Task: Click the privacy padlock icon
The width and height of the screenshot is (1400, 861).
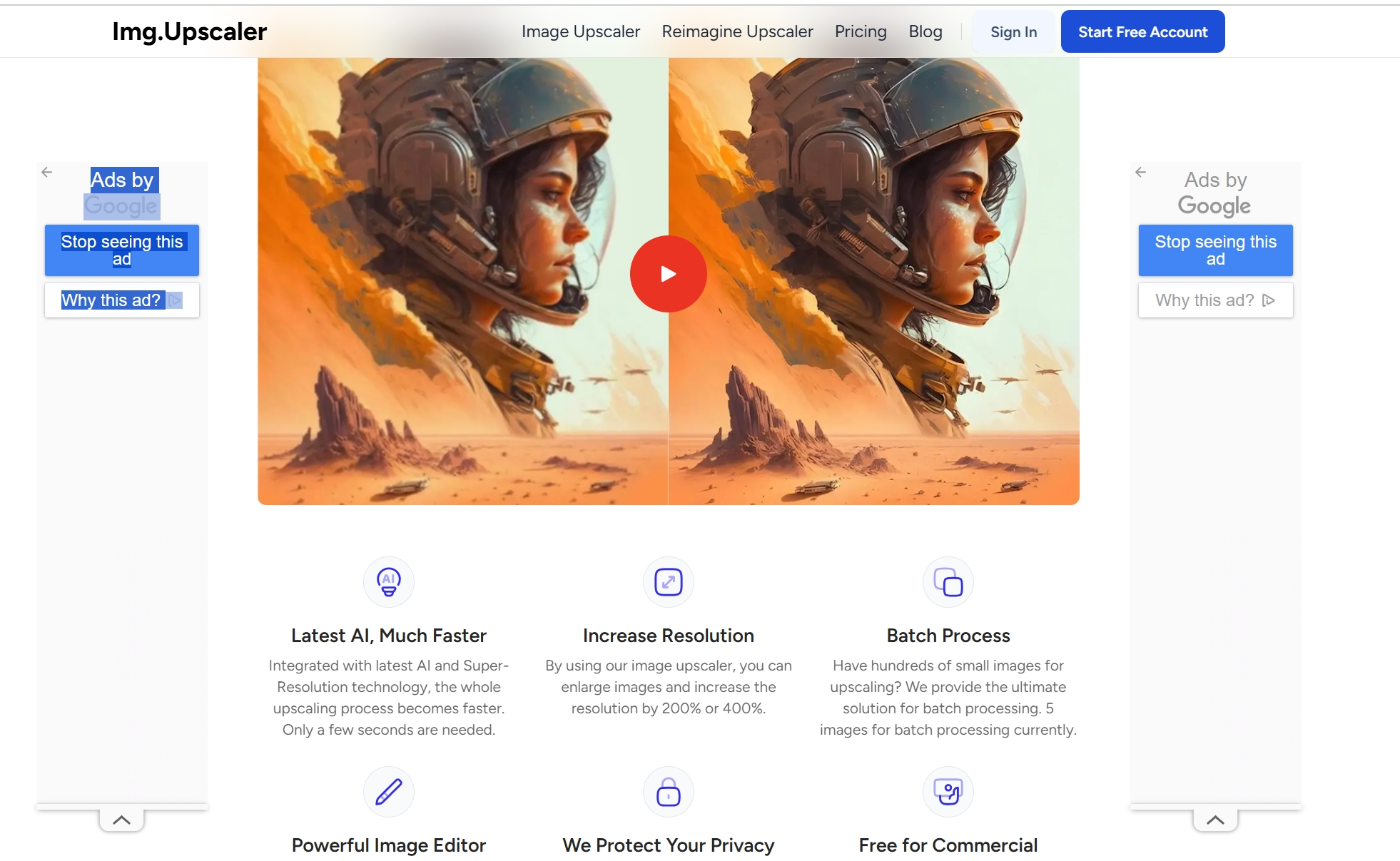Action: pos(668,792)
